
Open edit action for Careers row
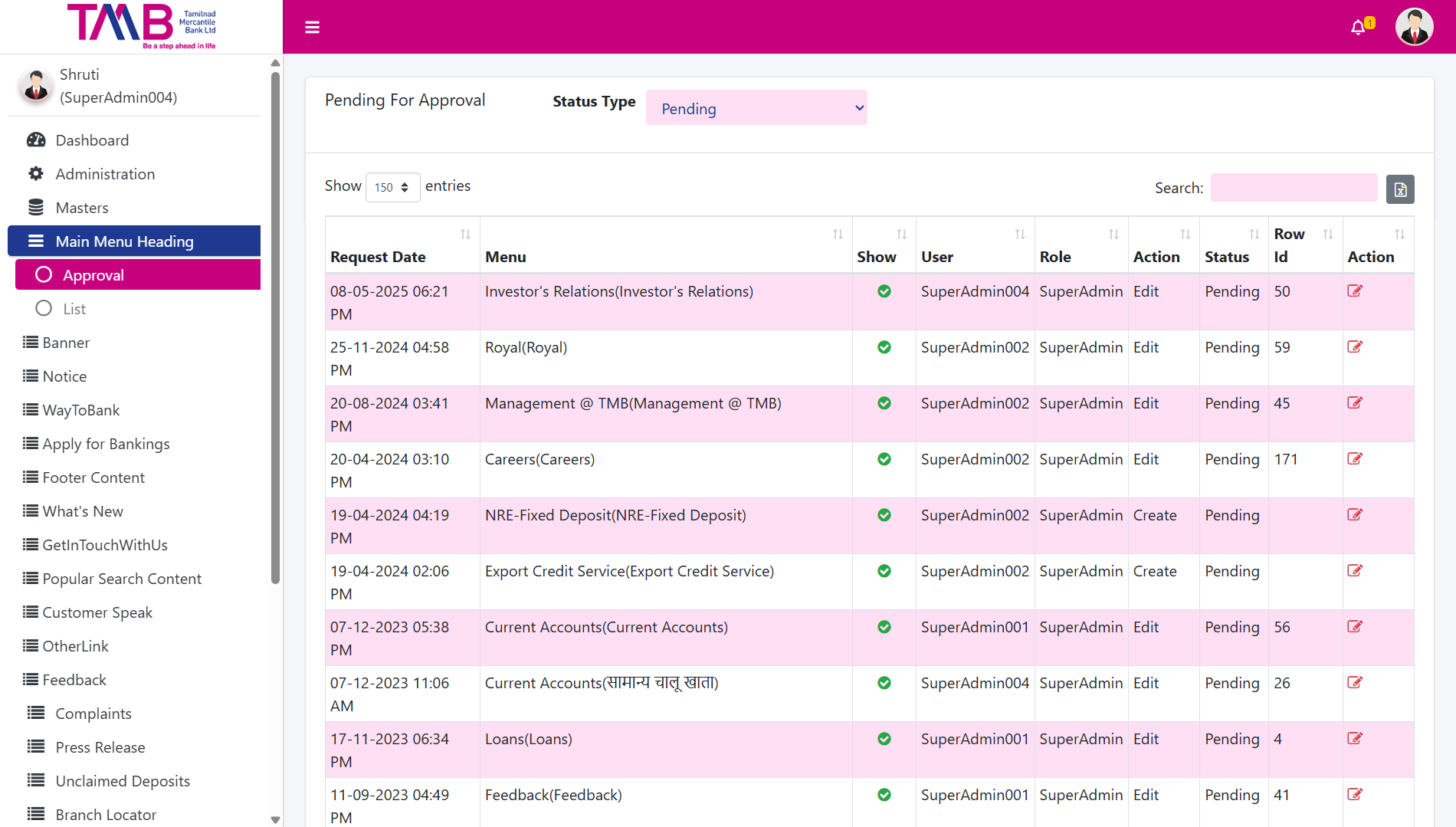click(x=1354, y=459)
